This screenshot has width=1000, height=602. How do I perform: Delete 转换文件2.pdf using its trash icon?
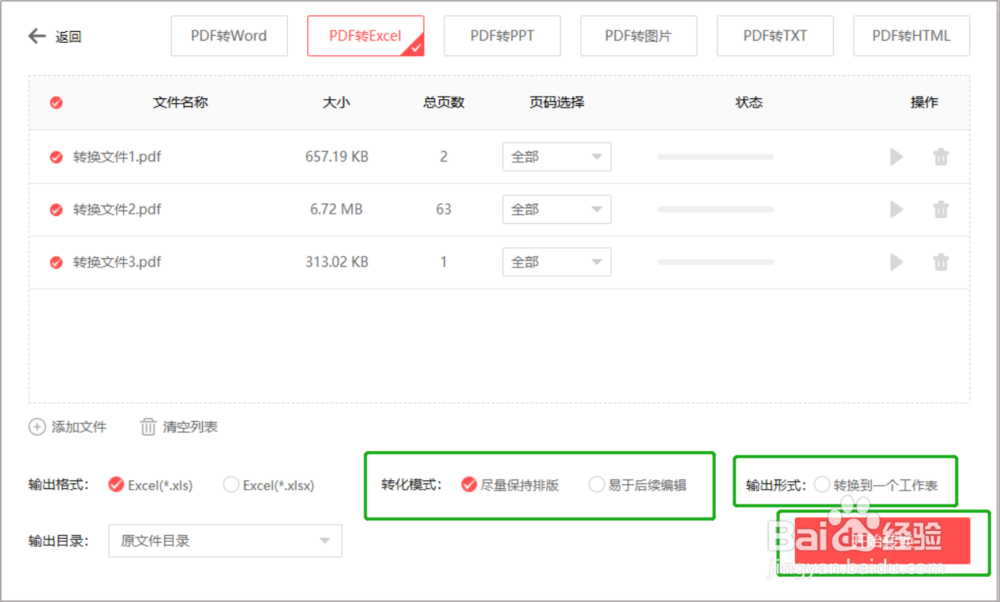click(x=941, y=209)
